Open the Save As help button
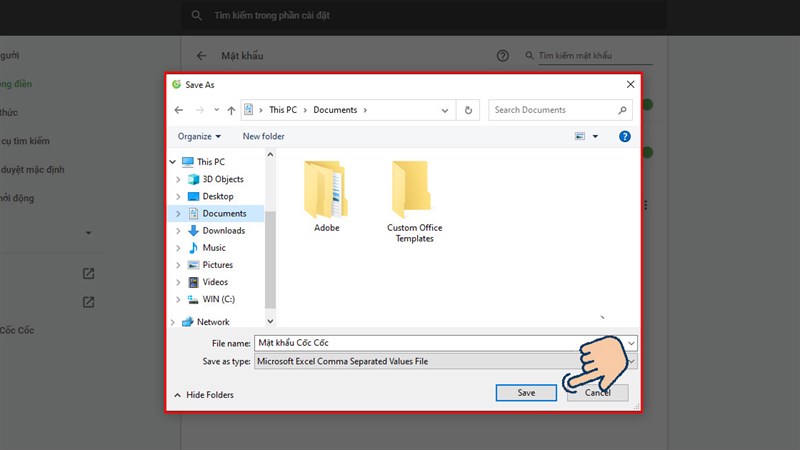The image size is (800, 450). pyautogui.click(x=624, y=136)
